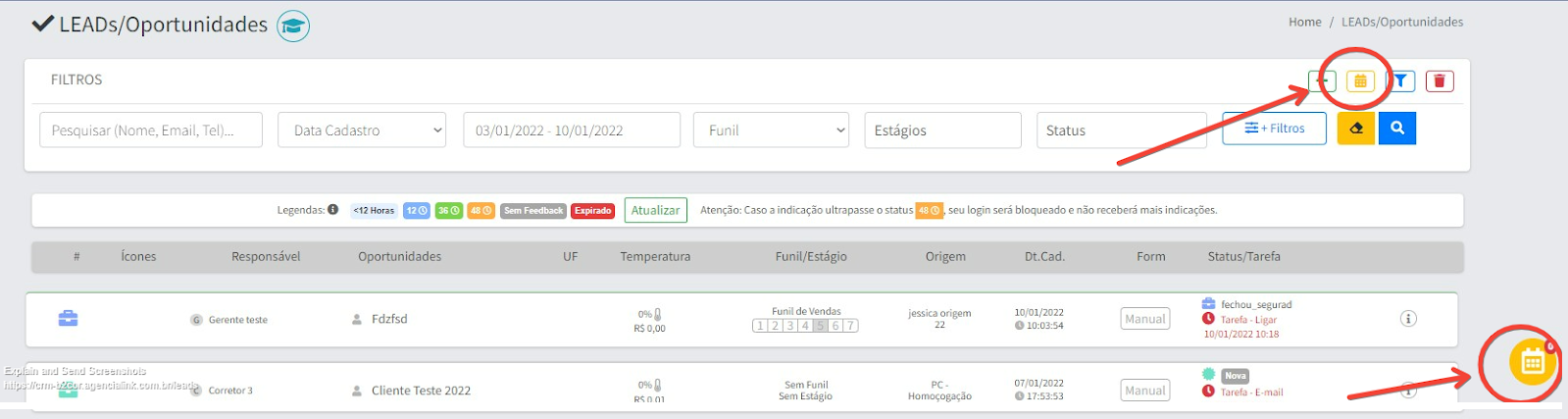Click the info icon on the Fdzfsd row

tap(1408, 319)
